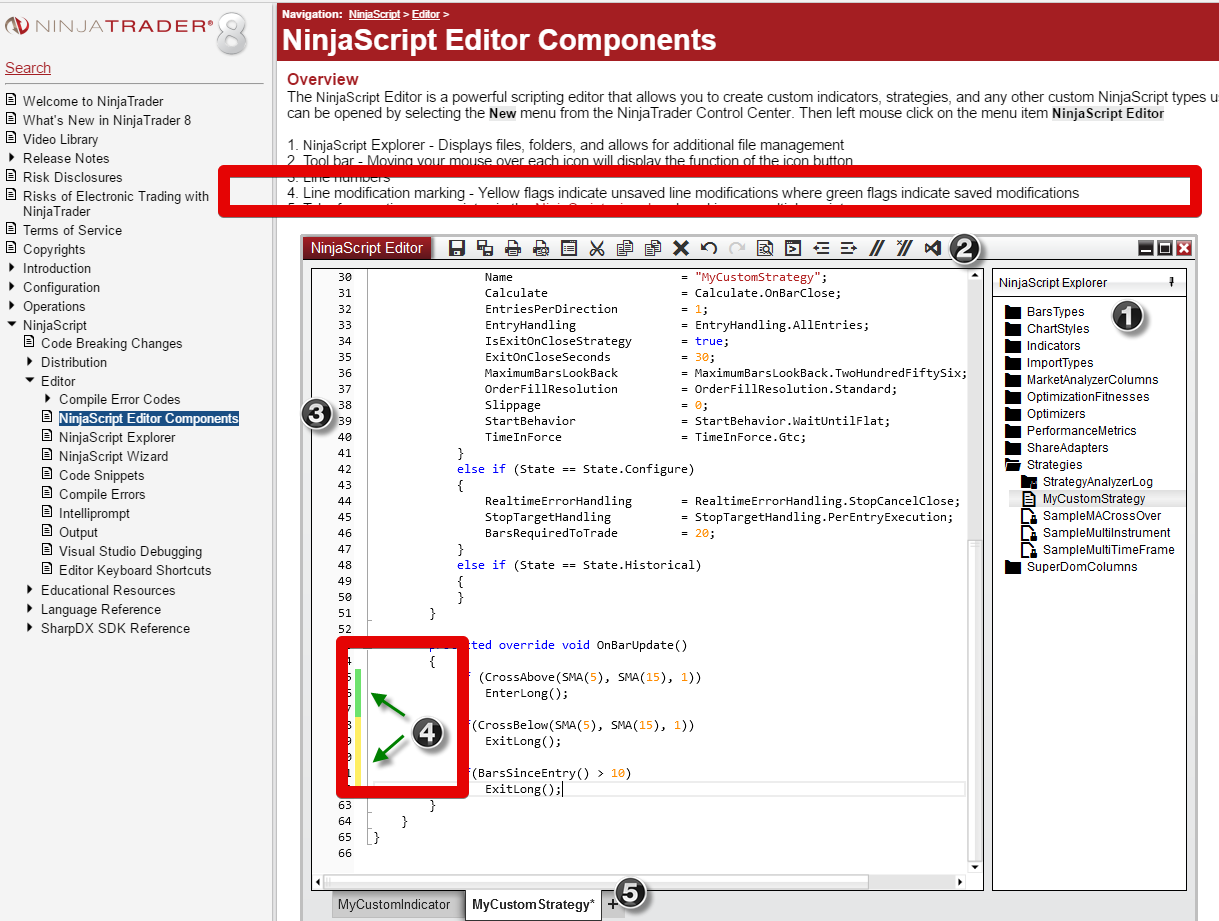Expand the SharpDX SDK Reference arrow
1219x921 pixels.
29,628
